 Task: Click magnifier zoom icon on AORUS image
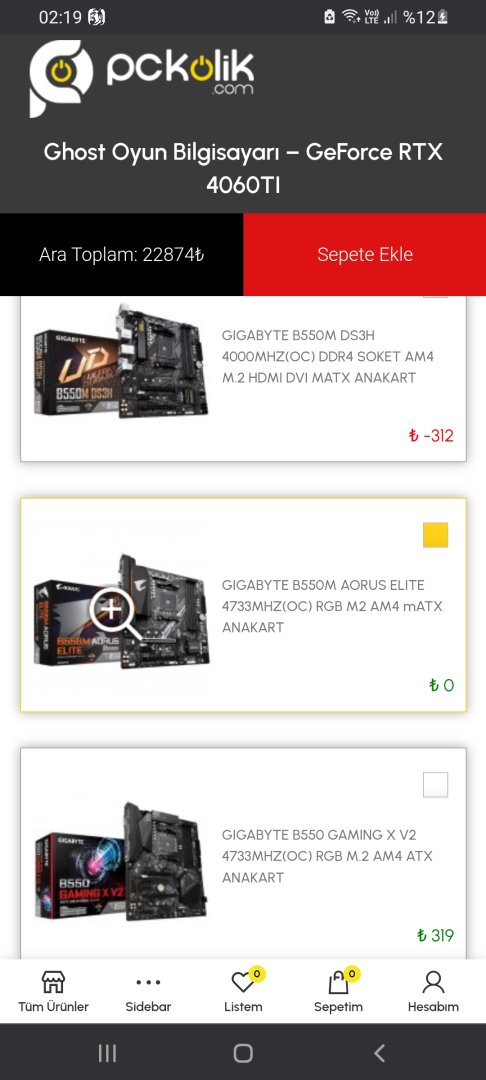[116, 613]
